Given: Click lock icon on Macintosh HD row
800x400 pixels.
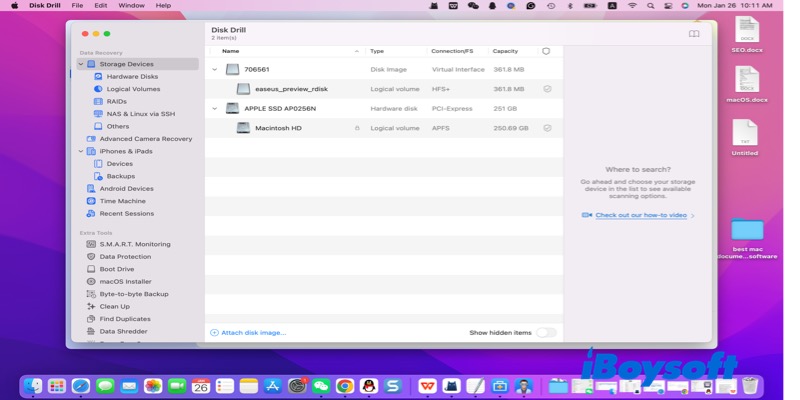Looking at the screenshot, I should (x=357, y=128).
